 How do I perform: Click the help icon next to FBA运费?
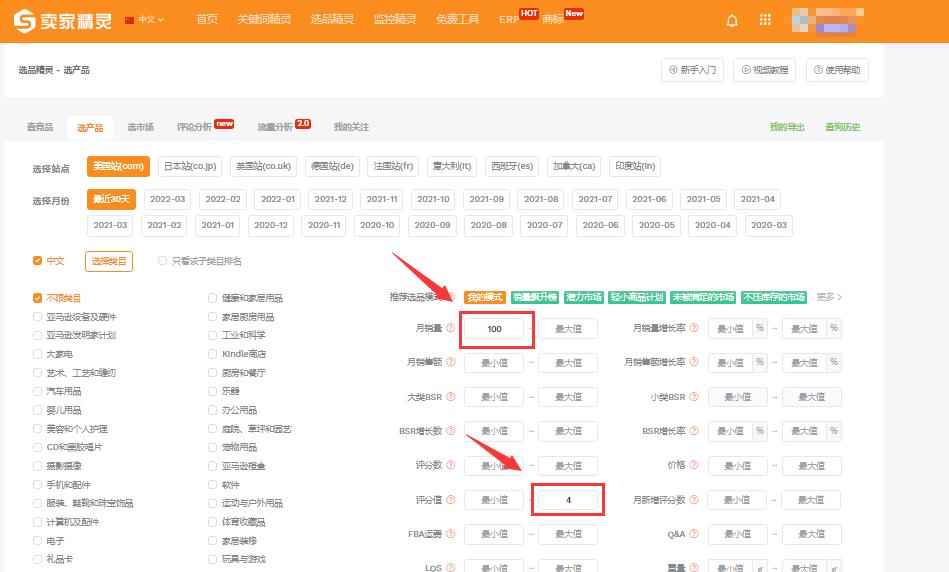click(451, 534)
